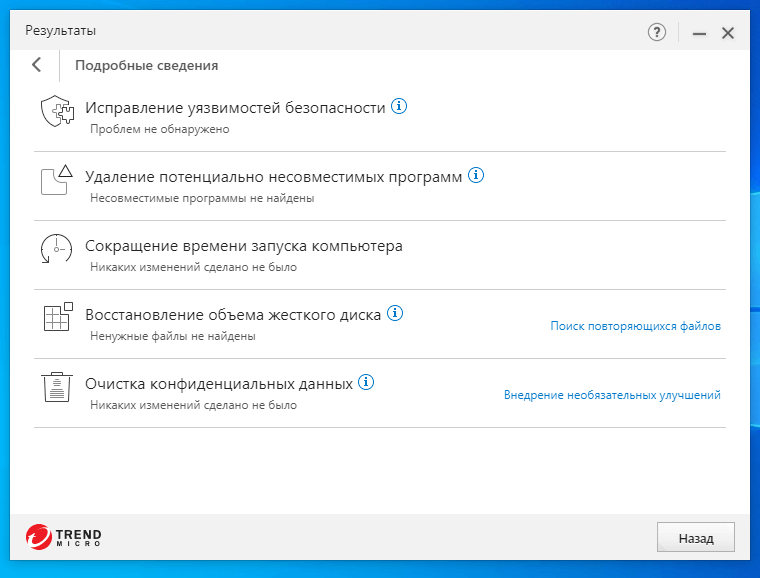
Task: Show info for Очистка конфиденциальных данных
Action: [367, 383]
